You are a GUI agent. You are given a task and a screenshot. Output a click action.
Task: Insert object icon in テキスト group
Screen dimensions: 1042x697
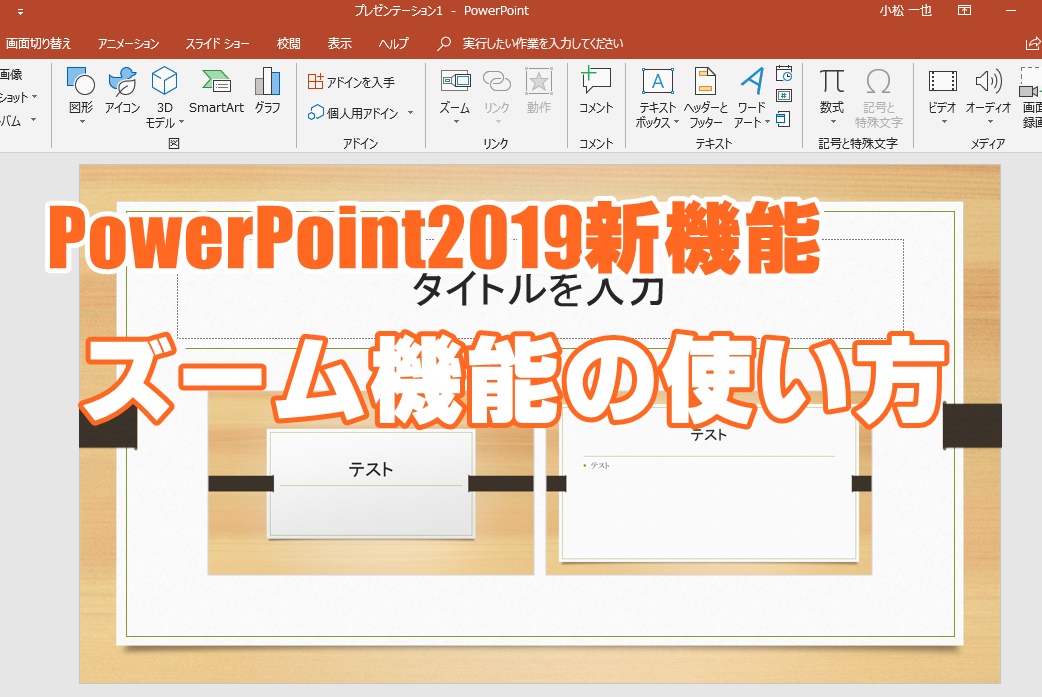point(783,120)
